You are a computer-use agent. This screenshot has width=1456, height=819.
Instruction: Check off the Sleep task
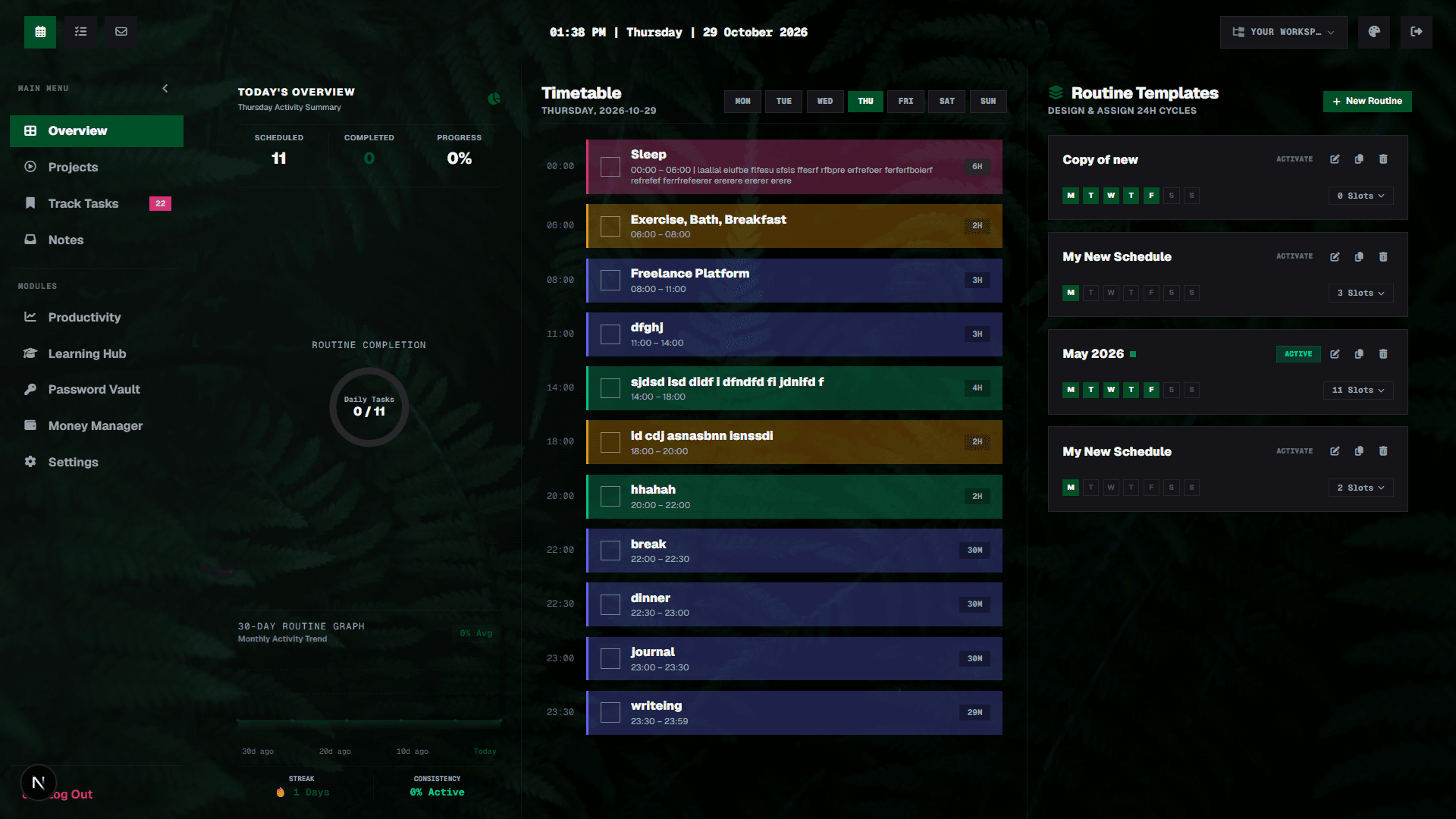pyautogui.click(x=610, y=167)
